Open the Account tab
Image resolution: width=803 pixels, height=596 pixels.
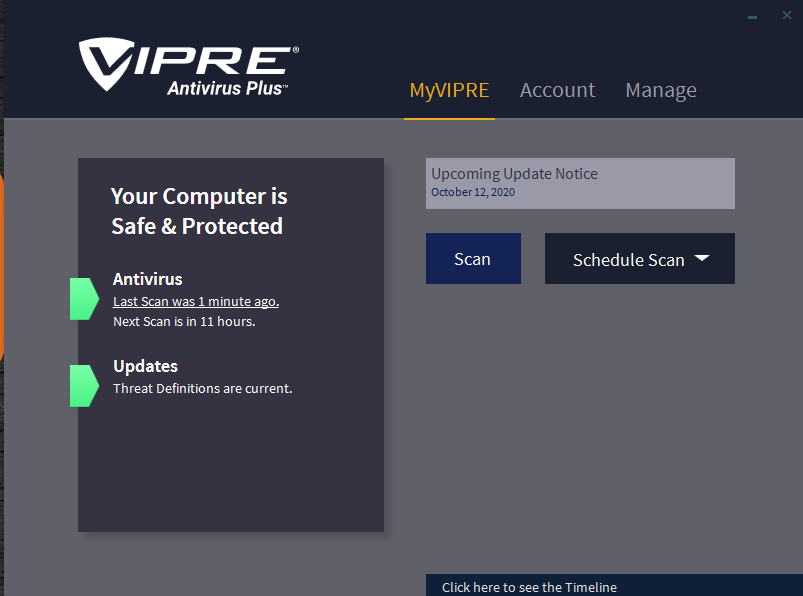pos(557,90)
